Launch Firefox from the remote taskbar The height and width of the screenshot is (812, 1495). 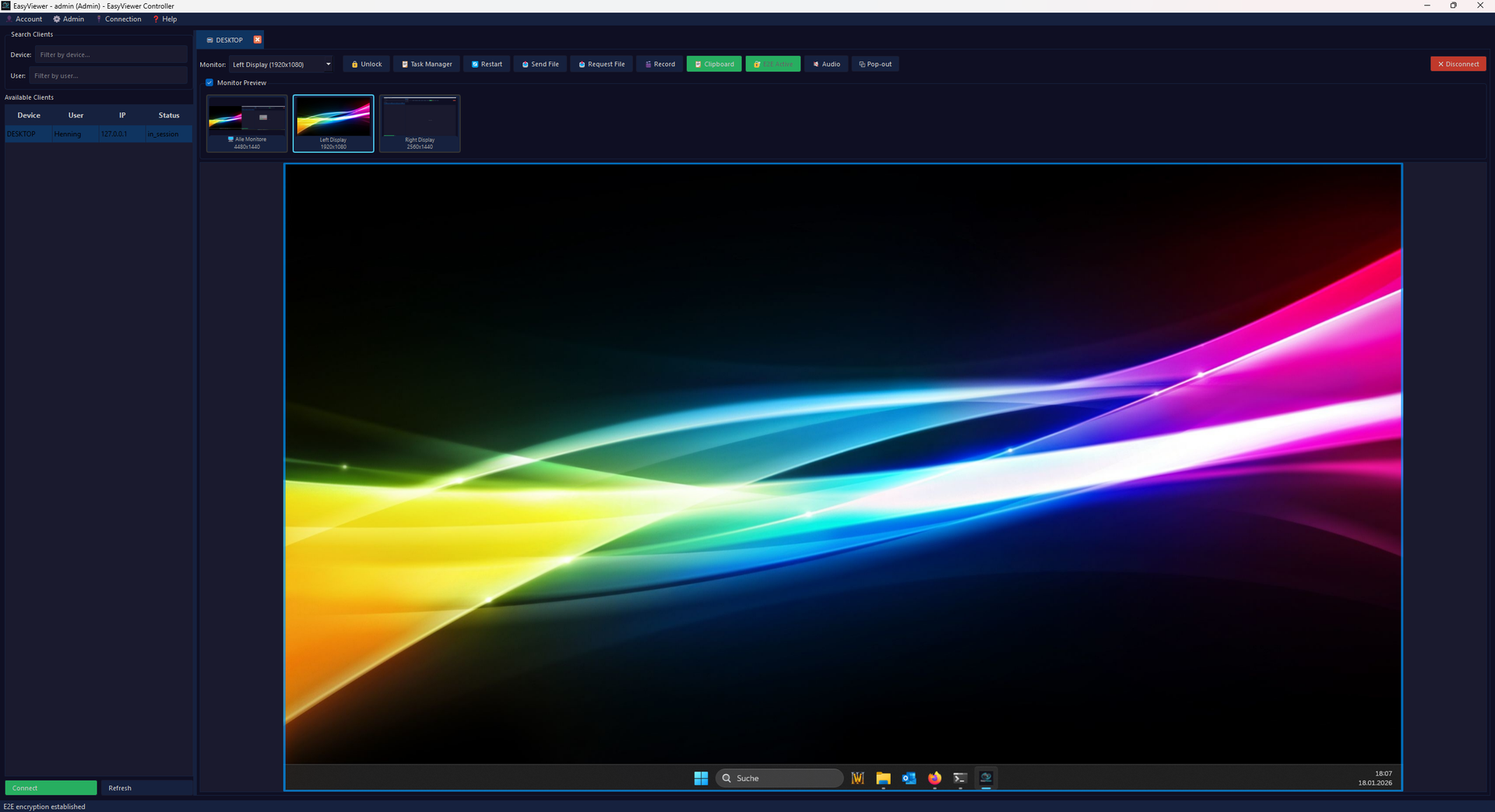click(934, 778)
